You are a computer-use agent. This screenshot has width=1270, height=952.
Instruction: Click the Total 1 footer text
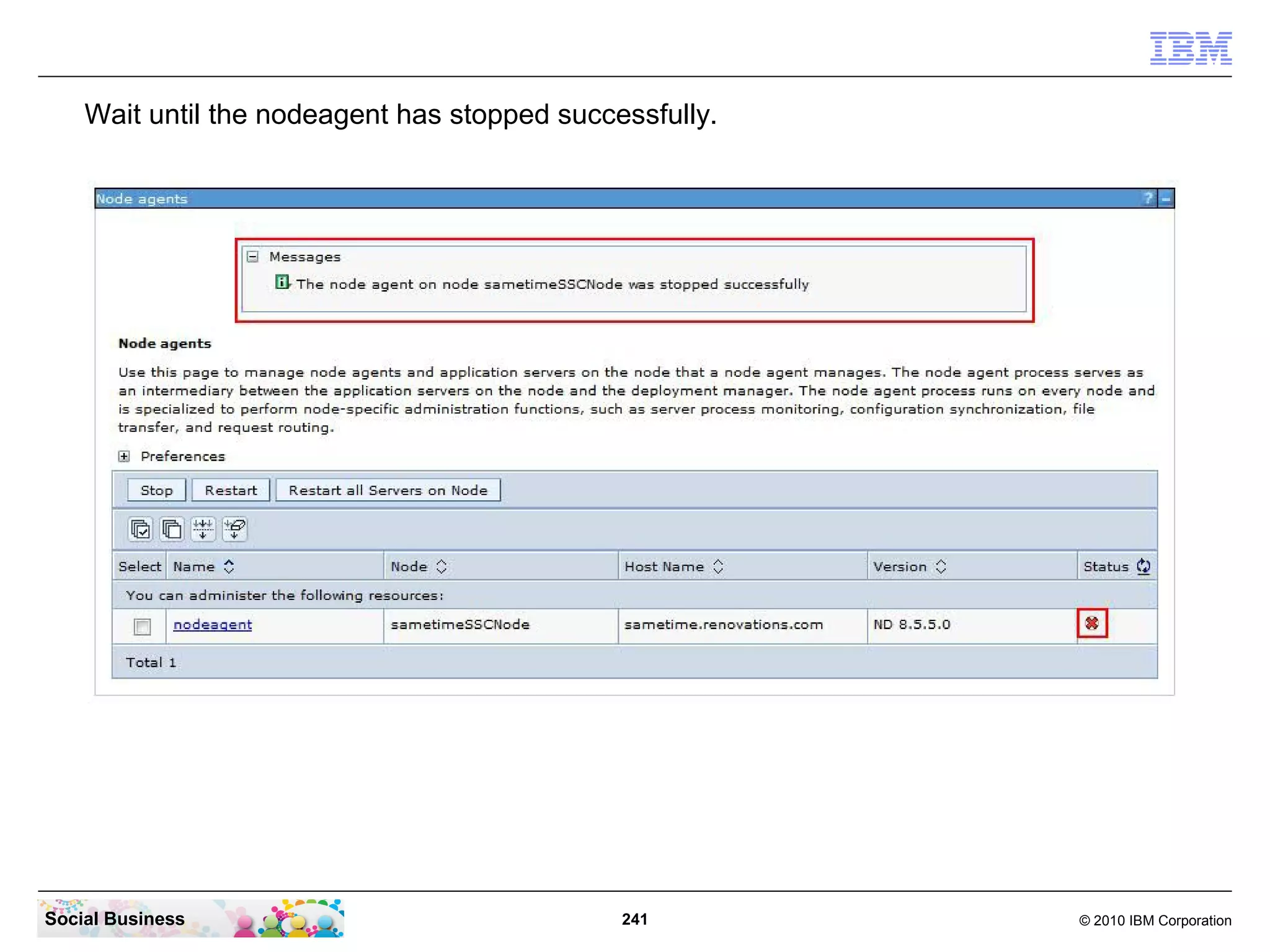pyautogui.click(x=151, y=663)
